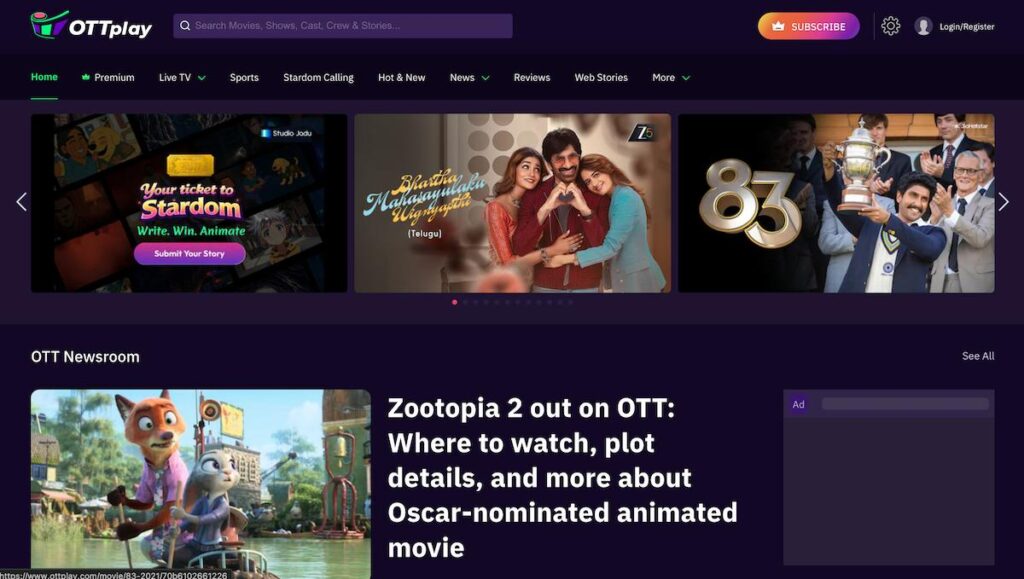Switch to Hot & New tab
This screenshot has width=1024, height=579.
402,78
